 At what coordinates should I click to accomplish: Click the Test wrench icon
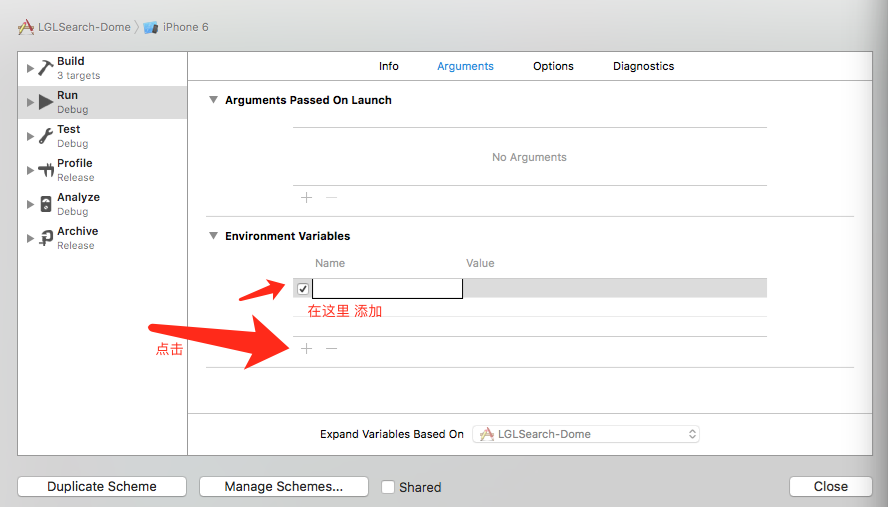click(46, 136)
